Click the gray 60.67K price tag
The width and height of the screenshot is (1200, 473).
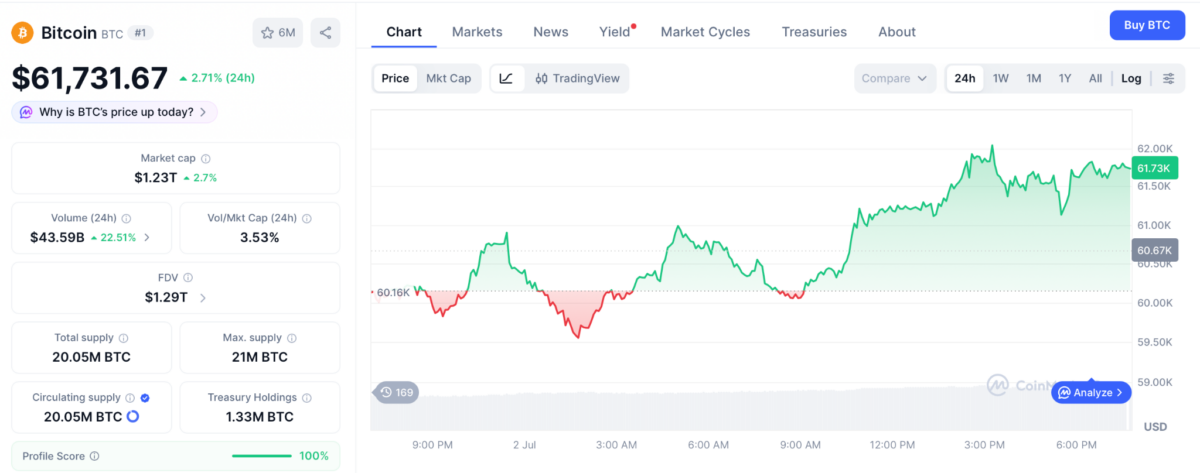pyautogui.click(x=1155, y=250)
